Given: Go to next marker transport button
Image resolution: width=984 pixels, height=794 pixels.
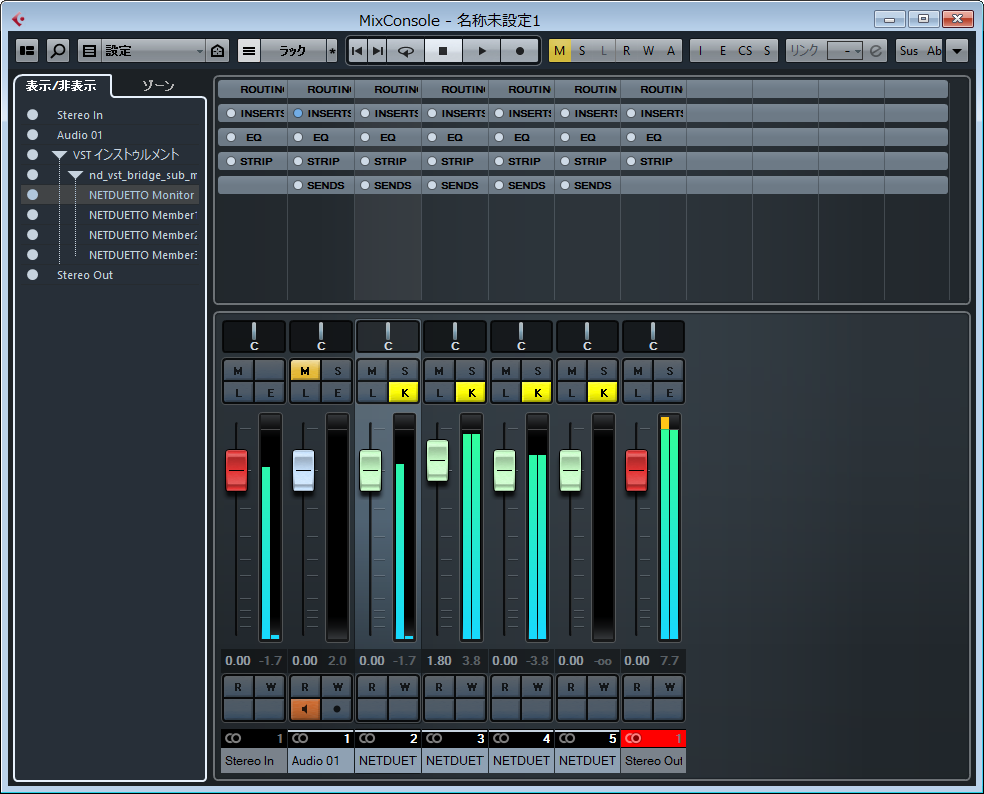Looking at the screenshot, I should (377, 51).
